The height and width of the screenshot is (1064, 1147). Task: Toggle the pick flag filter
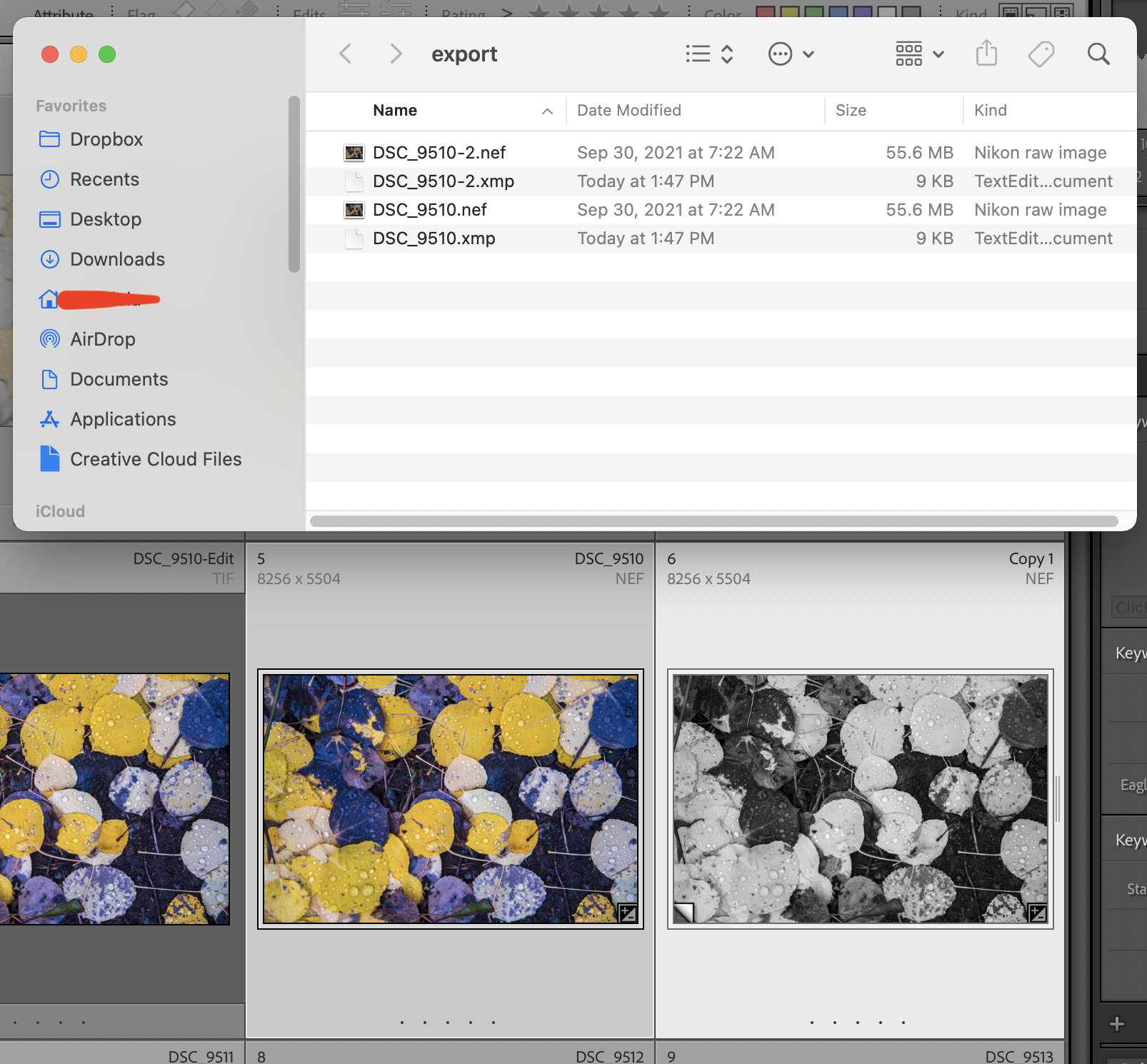(184, 11)
